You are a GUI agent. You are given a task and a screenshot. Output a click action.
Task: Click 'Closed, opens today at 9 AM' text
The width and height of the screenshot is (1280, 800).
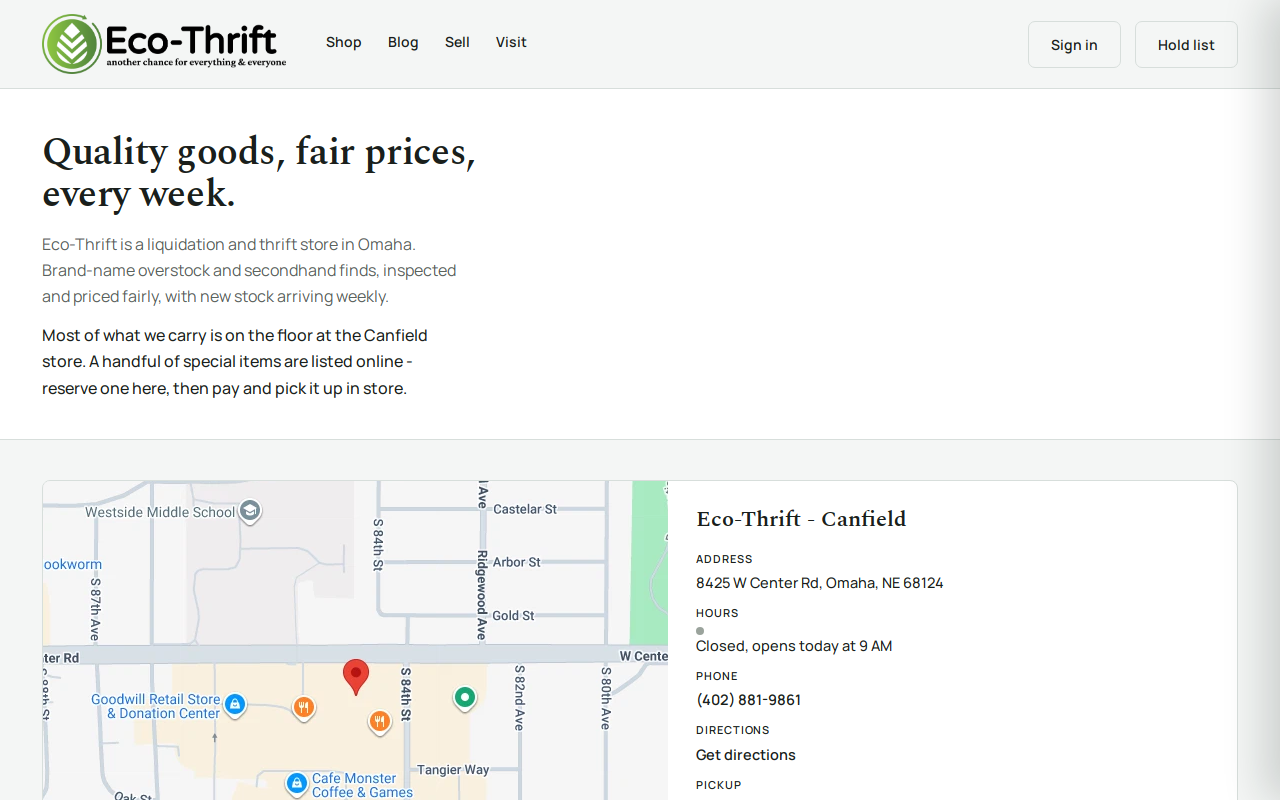[x=794, y=646]
